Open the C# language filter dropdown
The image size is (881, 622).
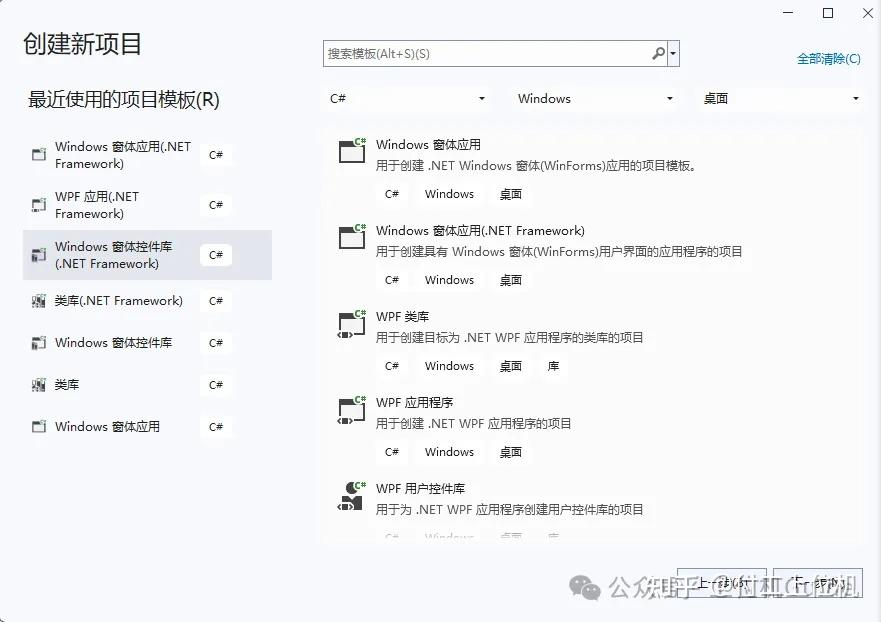pos(407,98)
